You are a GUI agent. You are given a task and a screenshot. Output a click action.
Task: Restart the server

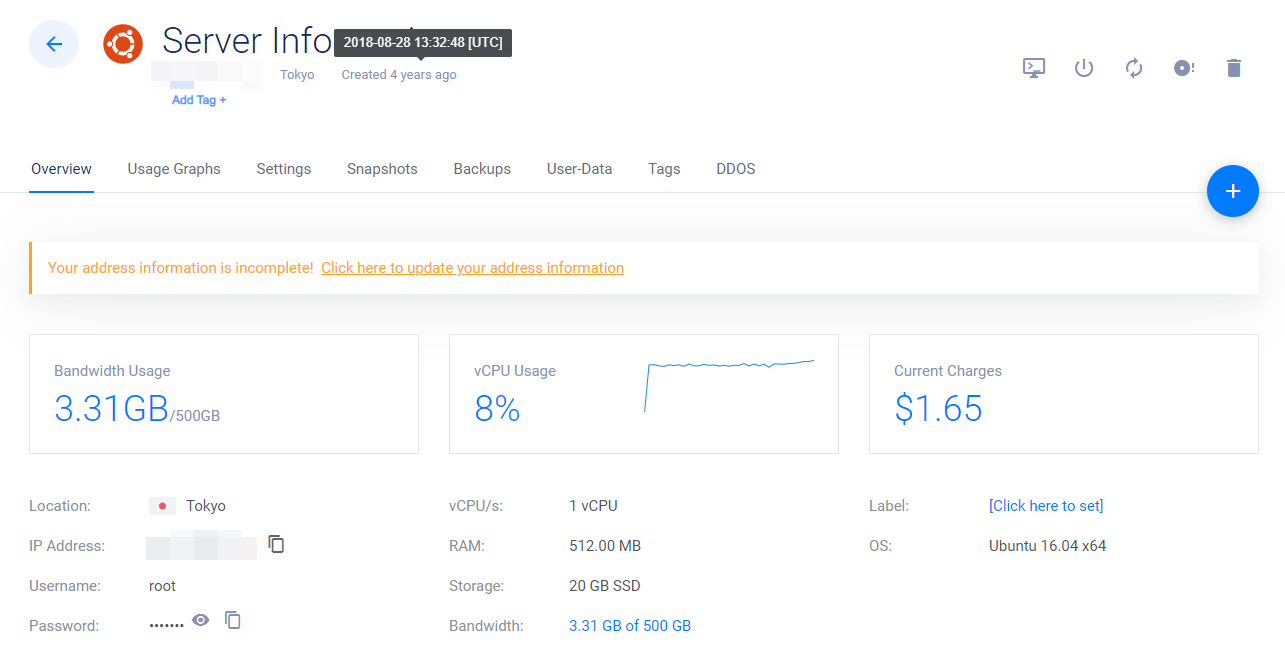point(1133,67)
